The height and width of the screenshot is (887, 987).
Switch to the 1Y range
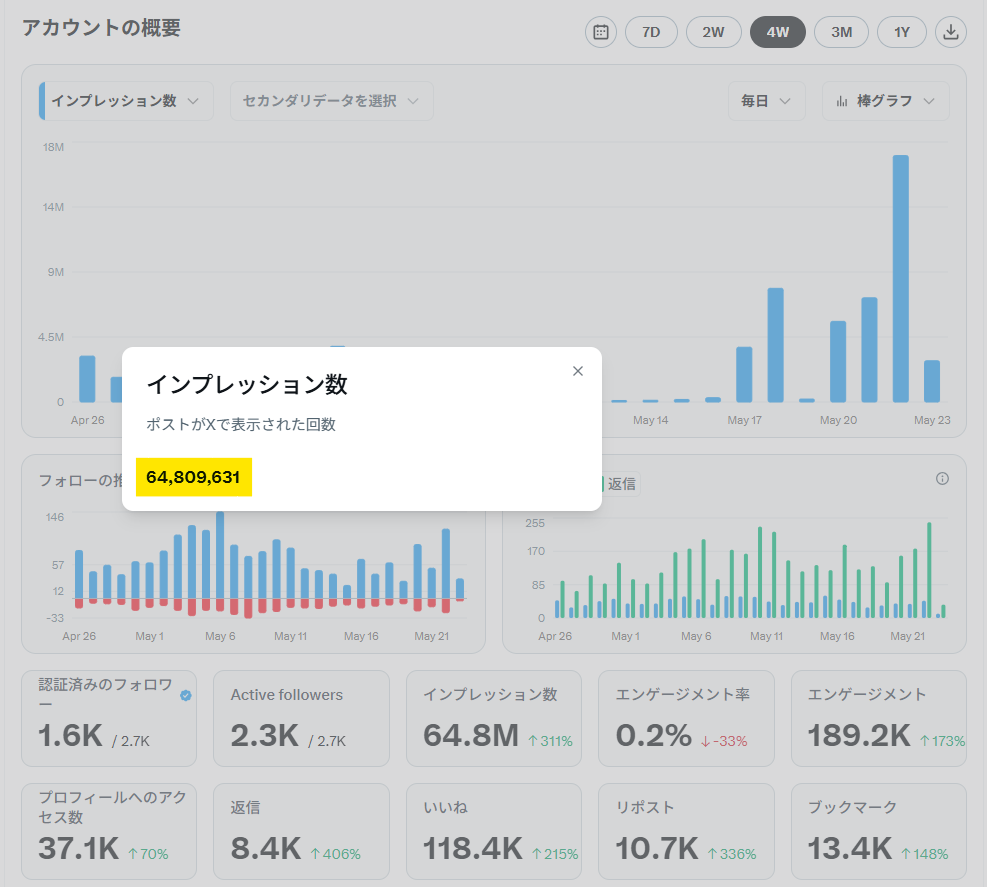[901, 32]
